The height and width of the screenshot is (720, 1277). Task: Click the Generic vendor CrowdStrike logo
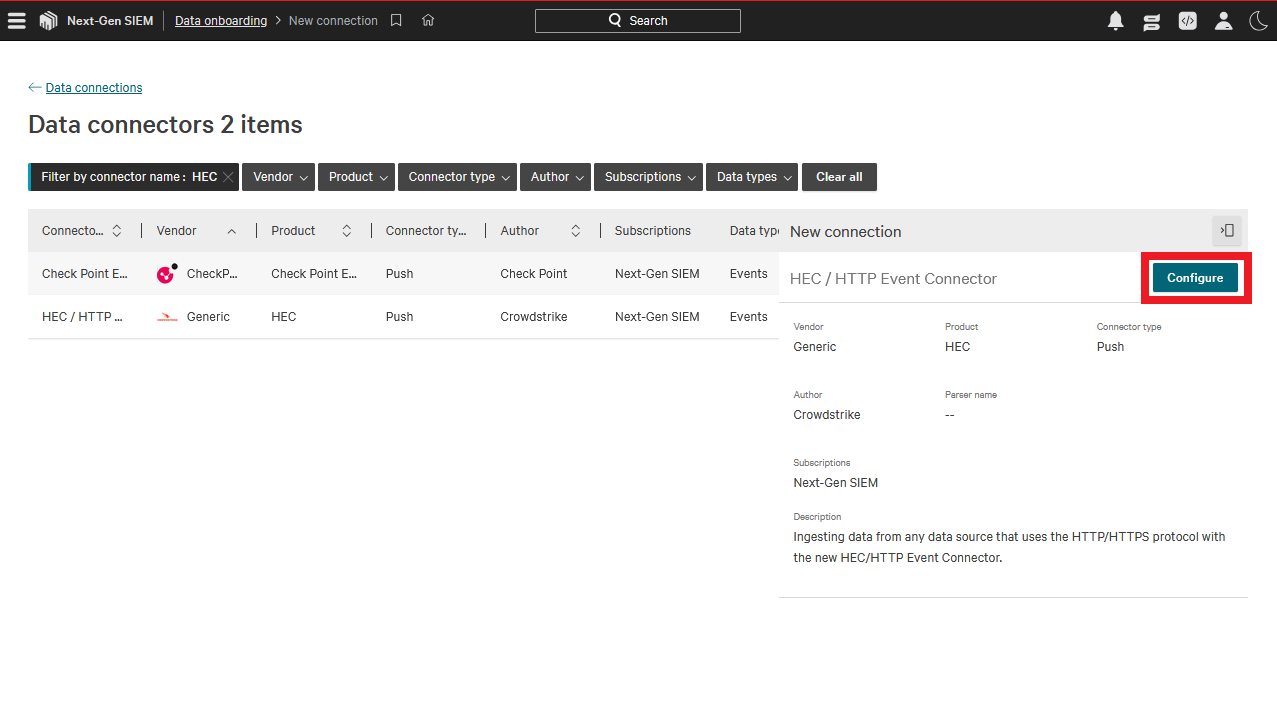pos(167,317)
